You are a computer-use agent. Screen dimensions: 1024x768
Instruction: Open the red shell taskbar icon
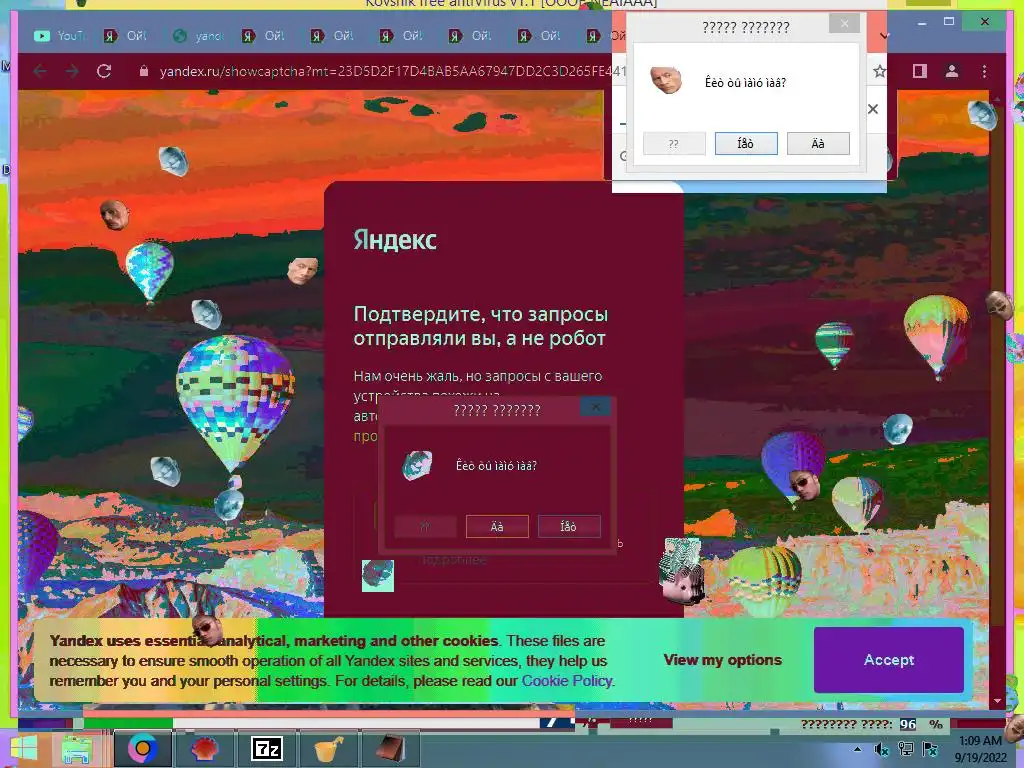(204, 749)
